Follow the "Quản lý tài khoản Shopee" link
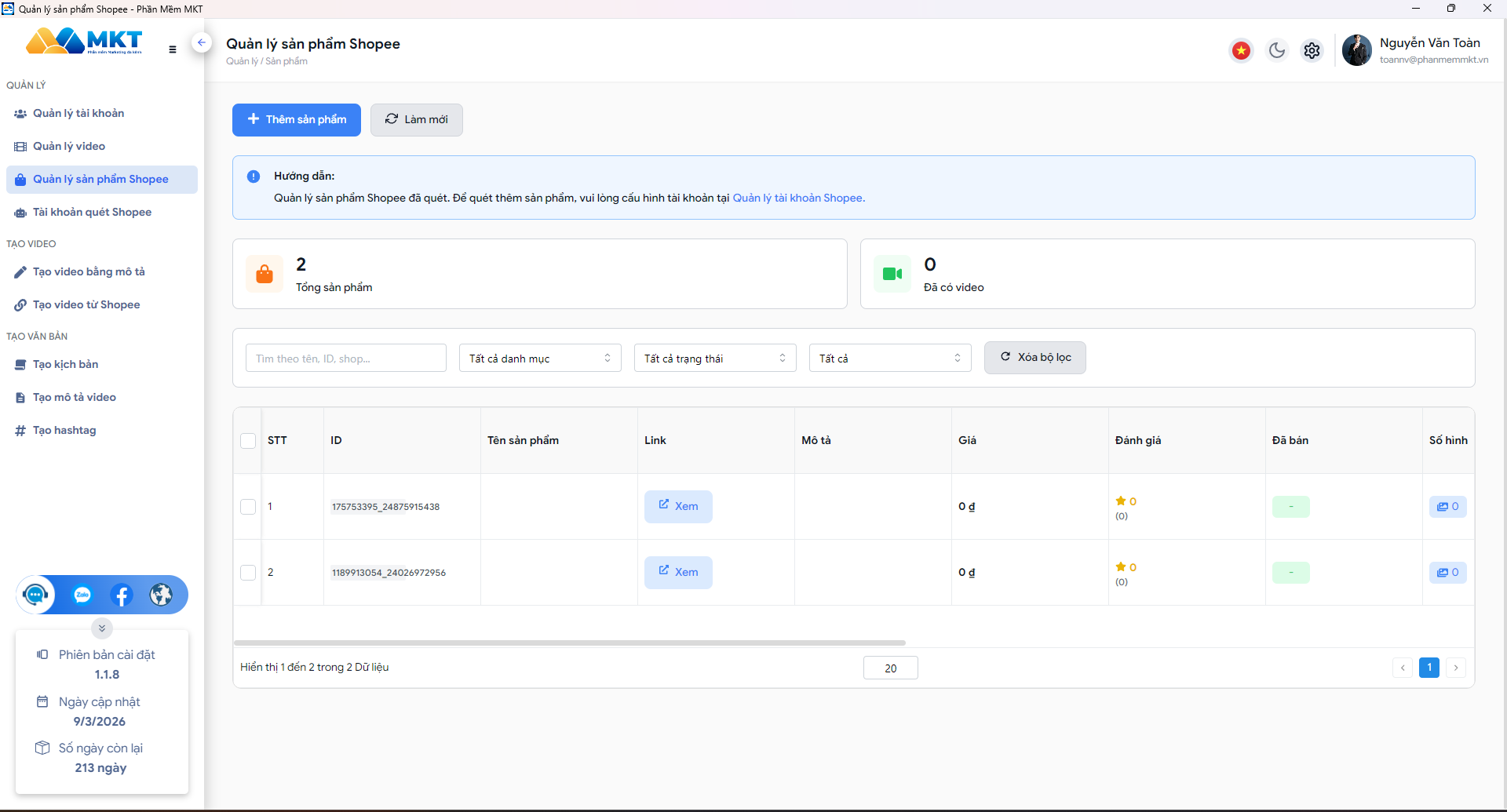Image resolution: width=1507 pixels, height=812 pixels. pyautogui.click(x=798, y=198)
